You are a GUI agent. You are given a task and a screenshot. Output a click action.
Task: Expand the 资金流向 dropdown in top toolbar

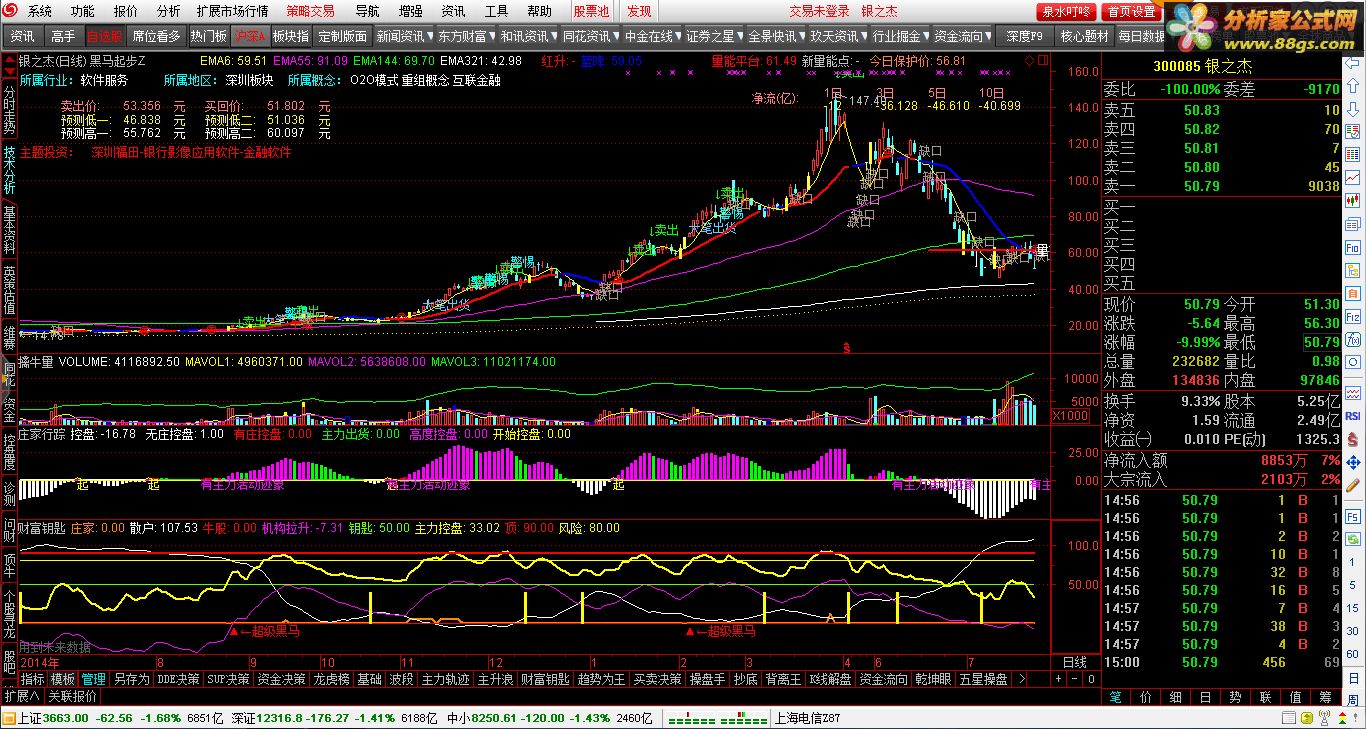coord(987,36)
